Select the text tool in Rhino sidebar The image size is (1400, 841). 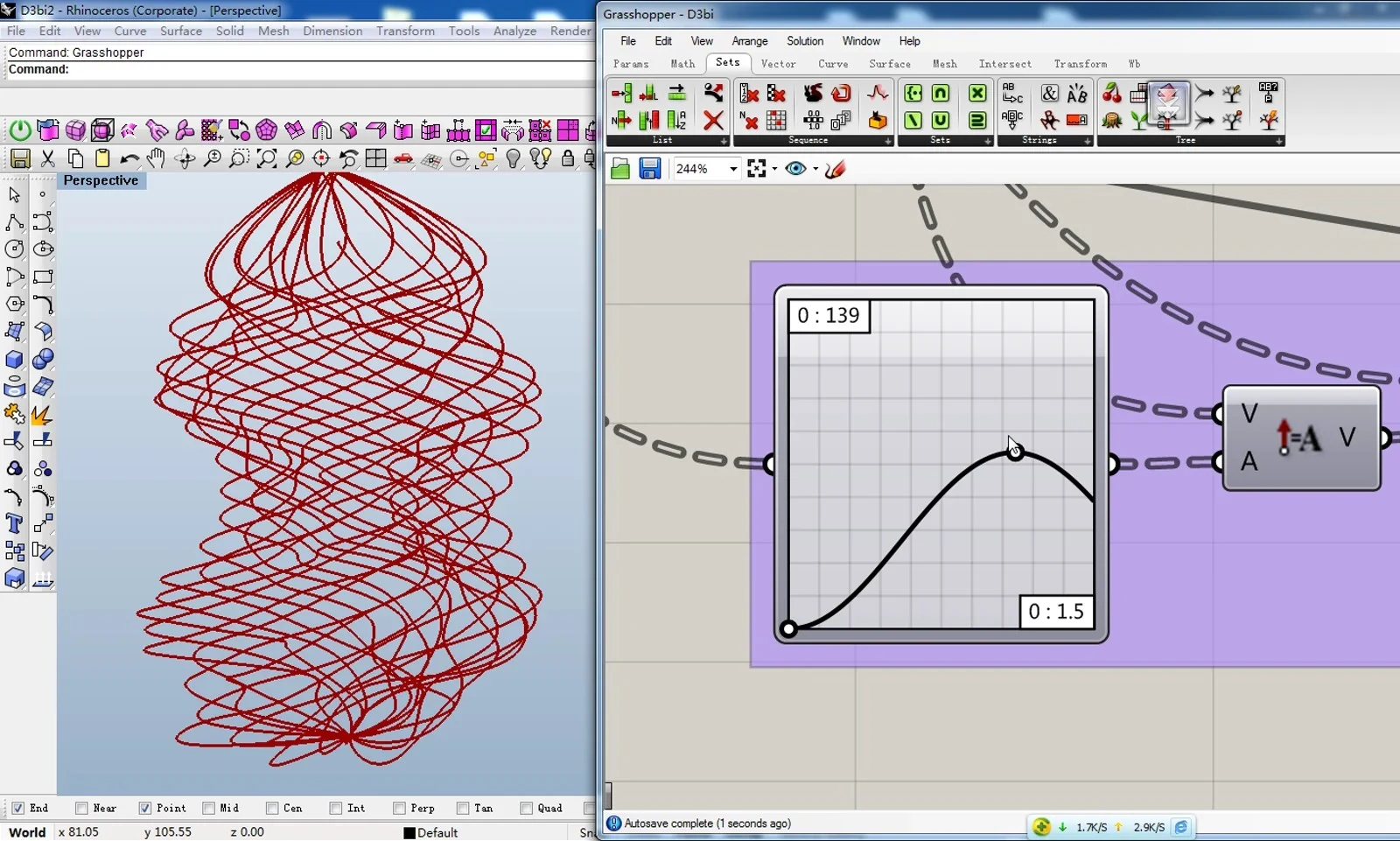tap(14, 523)
